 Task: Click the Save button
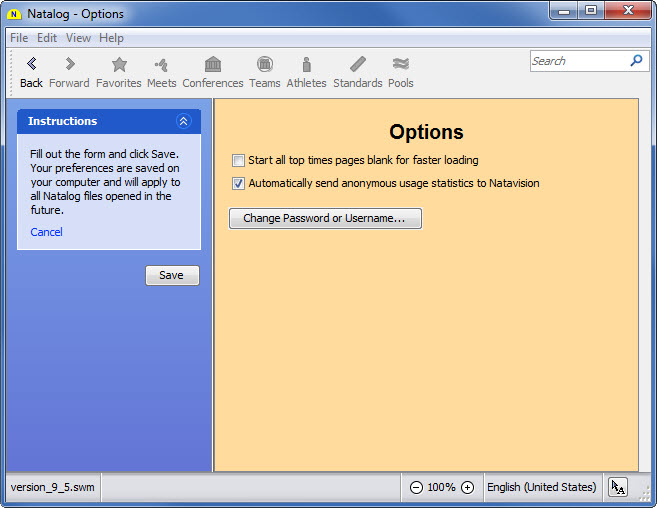pyautogui.click(x=172, y=275)
